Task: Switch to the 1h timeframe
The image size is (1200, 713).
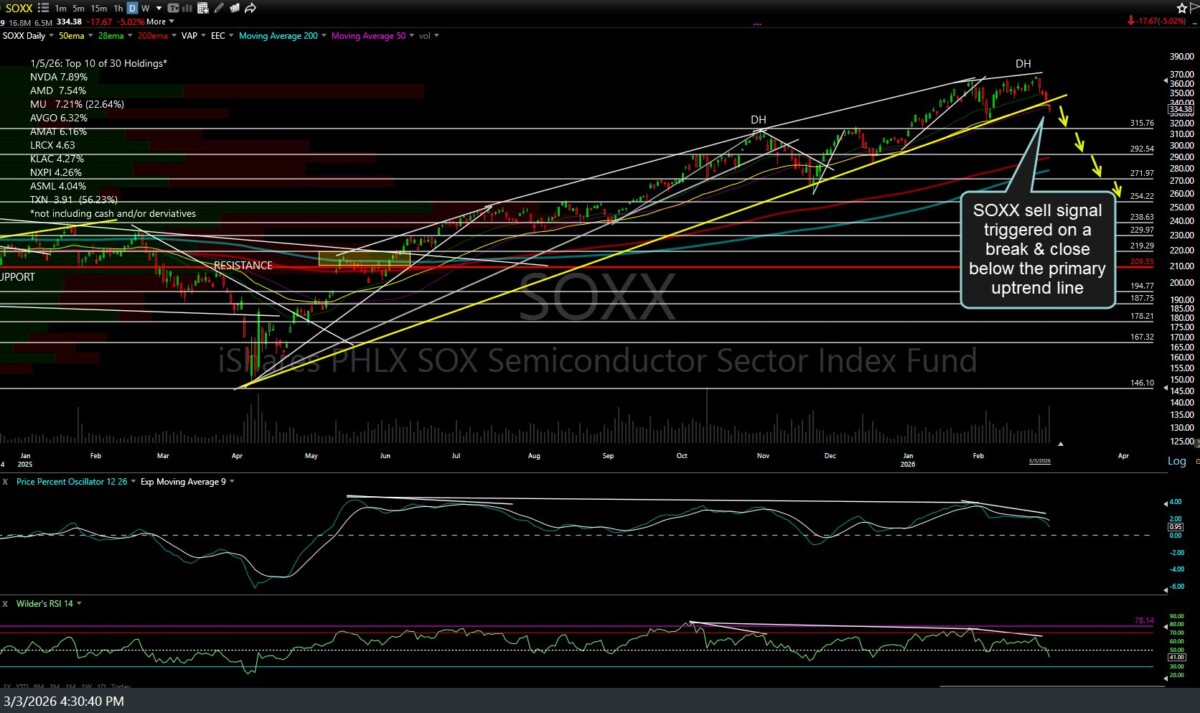Action: pos(118,8)
